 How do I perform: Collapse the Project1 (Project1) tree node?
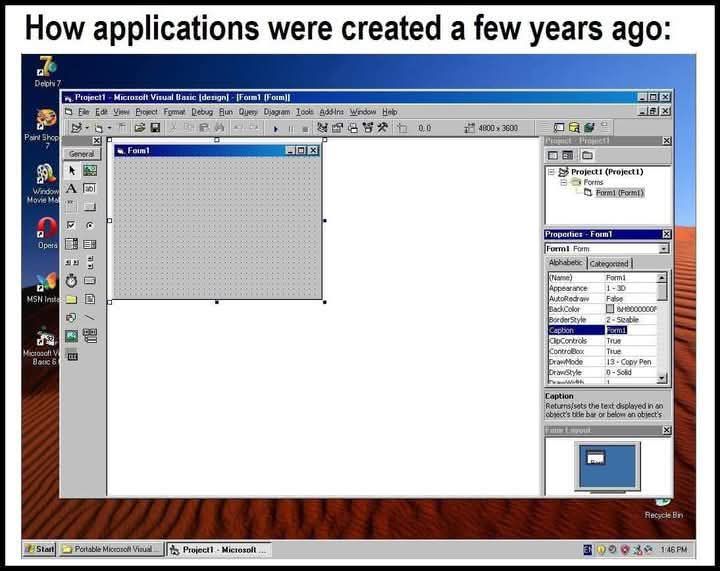click(551, 172)
